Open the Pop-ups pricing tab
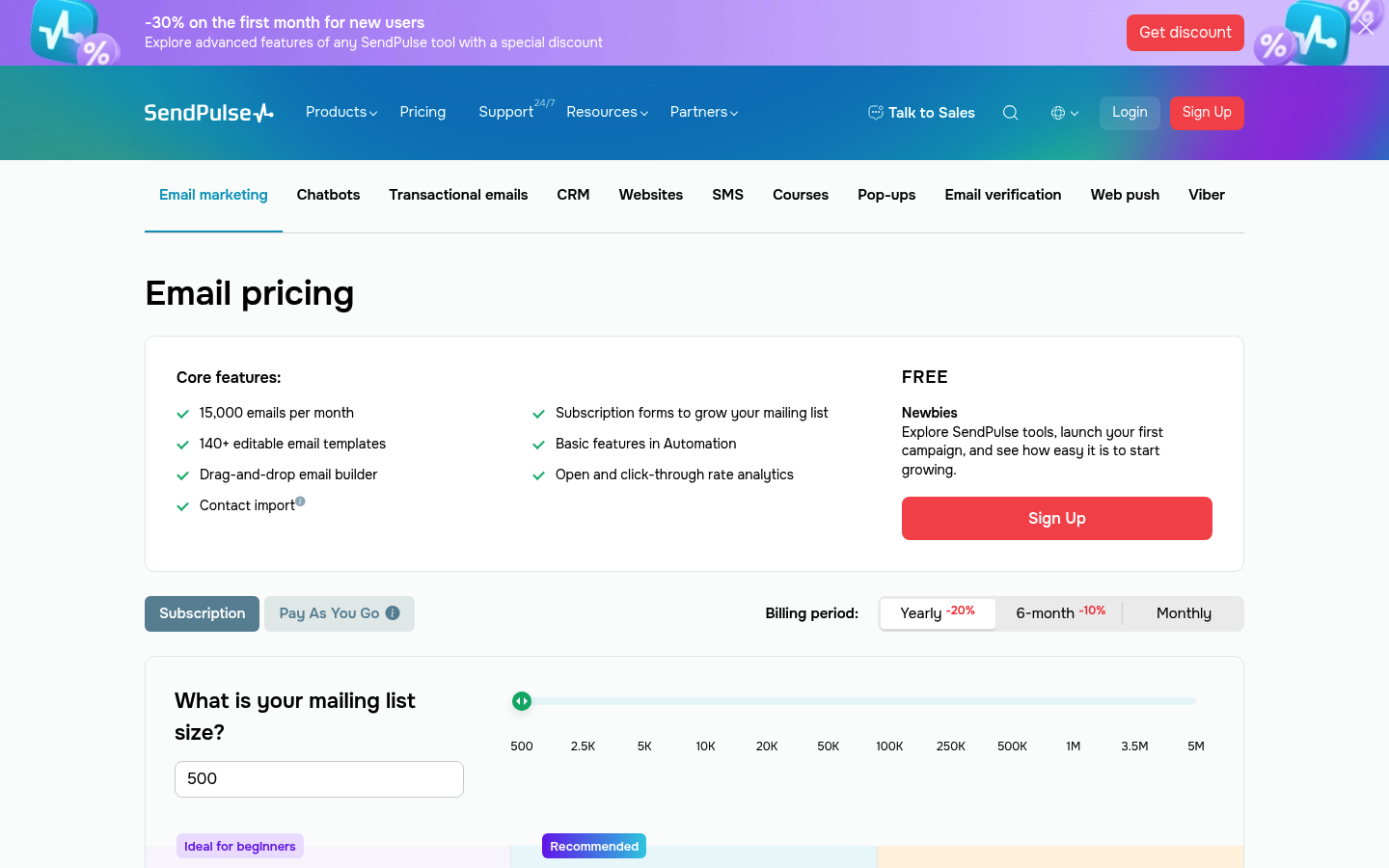 [x=886, y=195]
